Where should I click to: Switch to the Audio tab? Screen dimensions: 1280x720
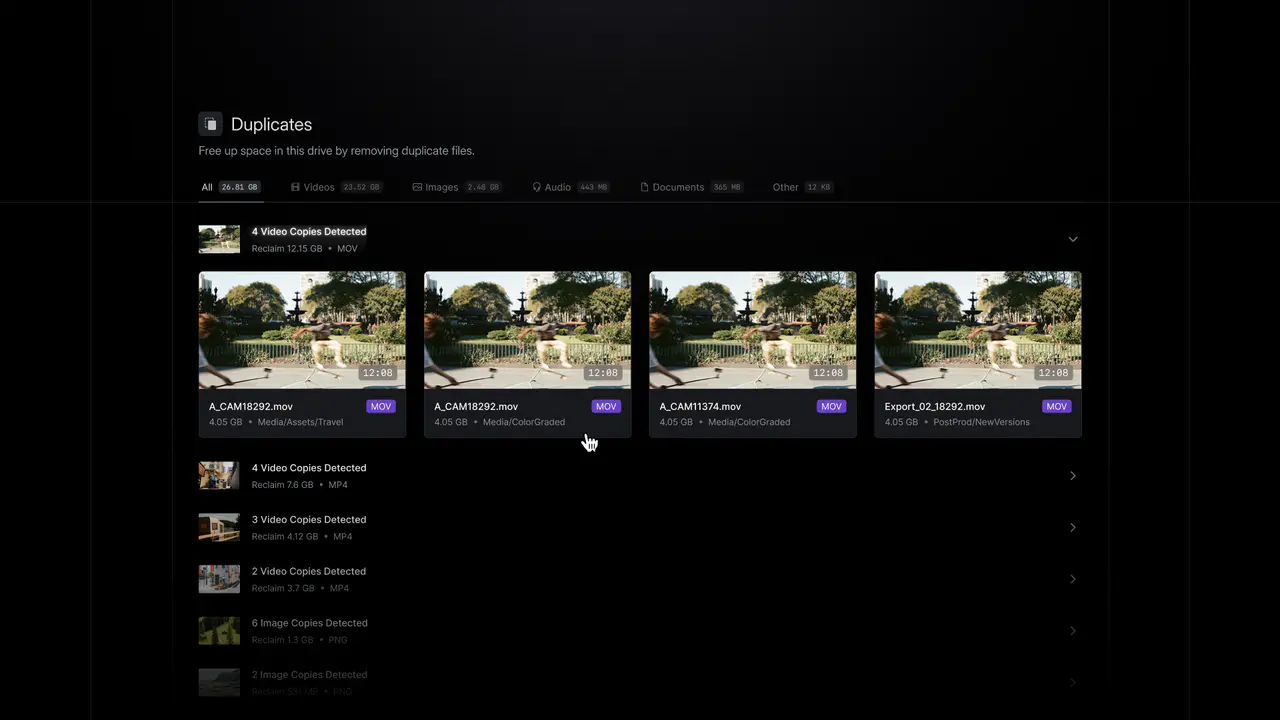pyautogui.click(x=570, y=187)
